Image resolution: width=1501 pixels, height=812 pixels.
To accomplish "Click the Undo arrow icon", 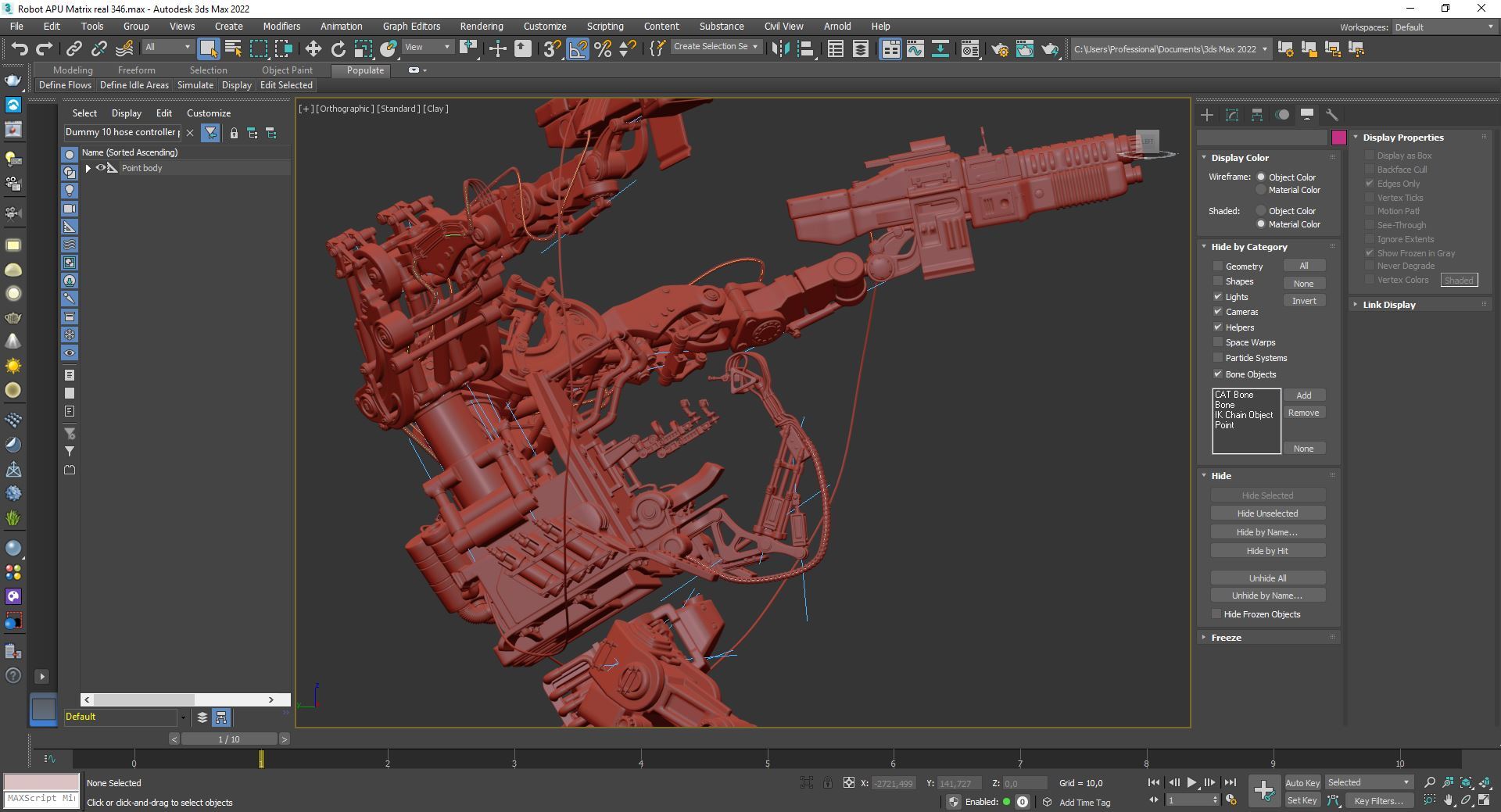I will coord(19,49).
